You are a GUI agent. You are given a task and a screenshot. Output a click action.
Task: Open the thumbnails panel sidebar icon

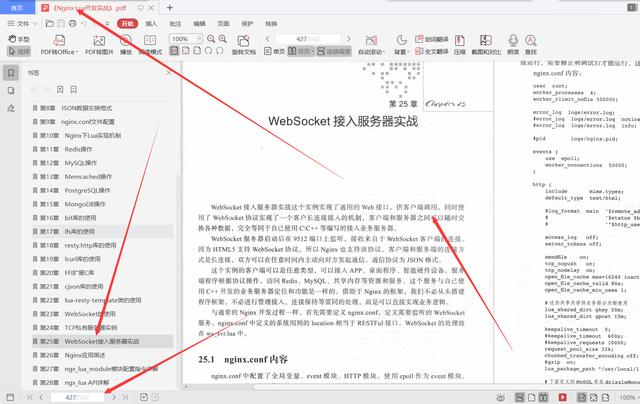11,91
